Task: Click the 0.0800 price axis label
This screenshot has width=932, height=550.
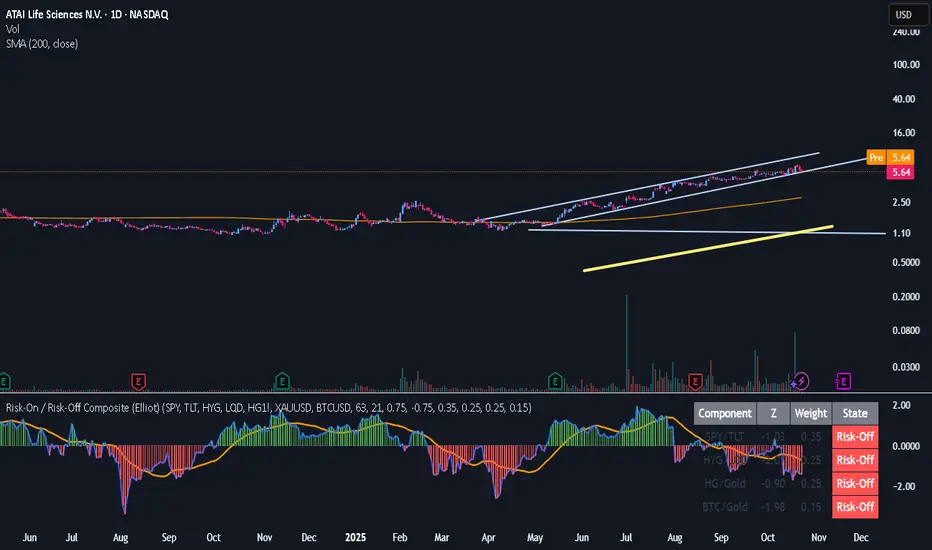Action: [906, 331]
